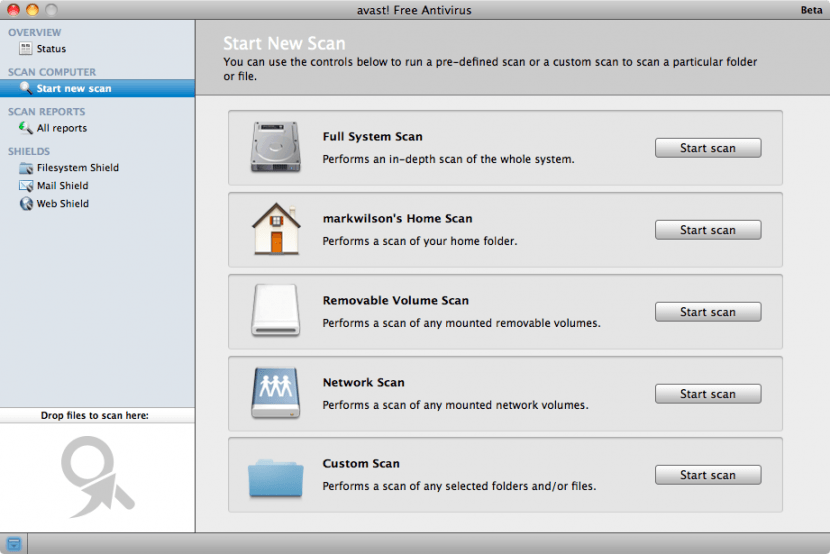Viewport: 830px width, 554px height.
Task: Click the Start New Scan page heading
Action: [284, 43]
